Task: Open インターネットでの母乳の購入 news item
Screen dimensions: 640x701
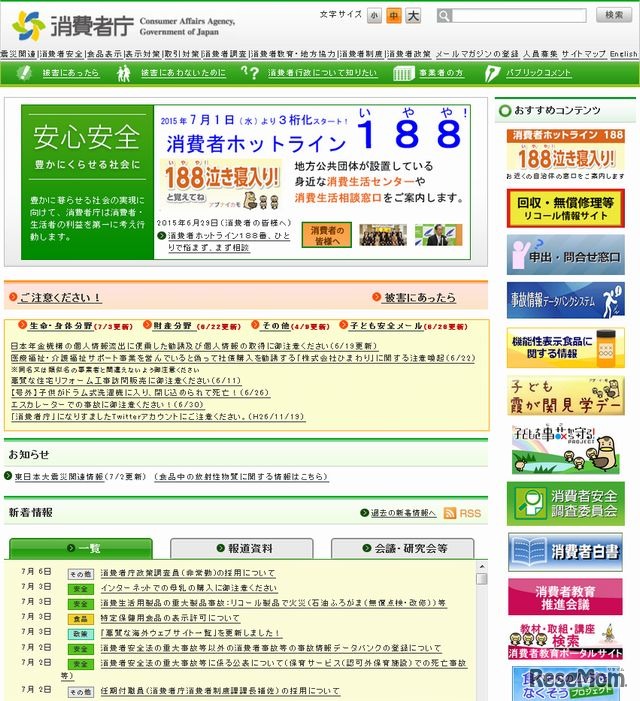Action: coord(189,588)
